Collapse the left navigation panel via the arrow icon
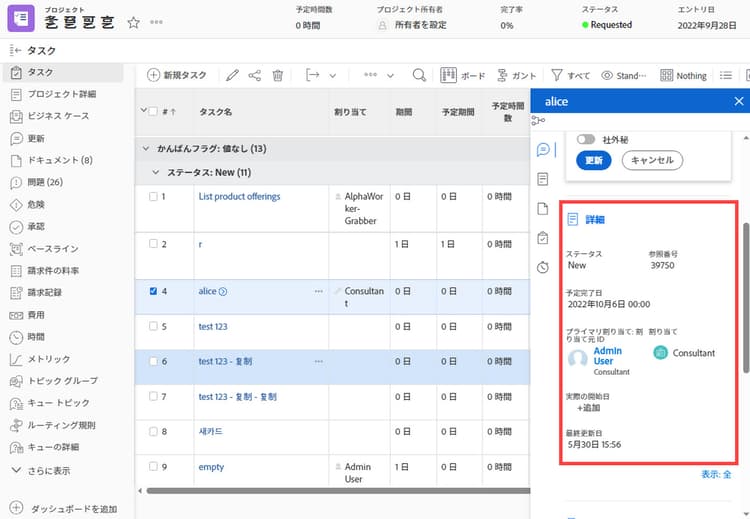 (15, 50)
